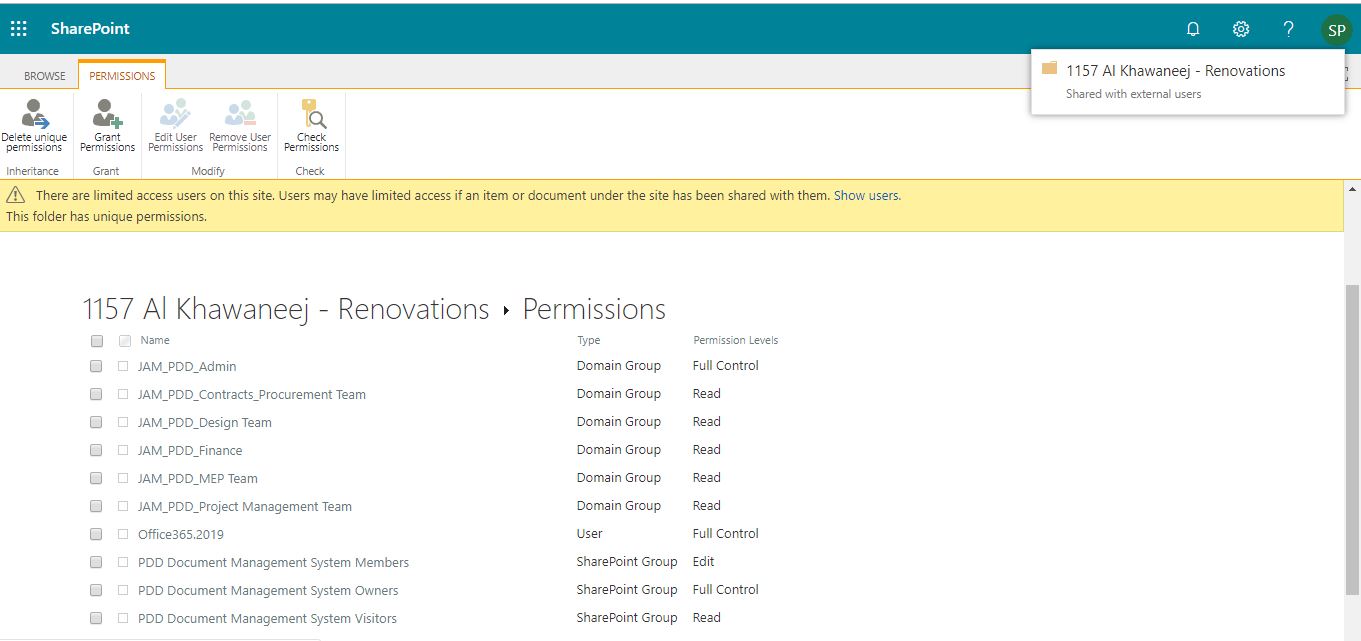This screenshot has width=1361, height=641.
Task: Click 'This folder has unique permissions' text
Action: pyautogui.click(x=107, y=217)
